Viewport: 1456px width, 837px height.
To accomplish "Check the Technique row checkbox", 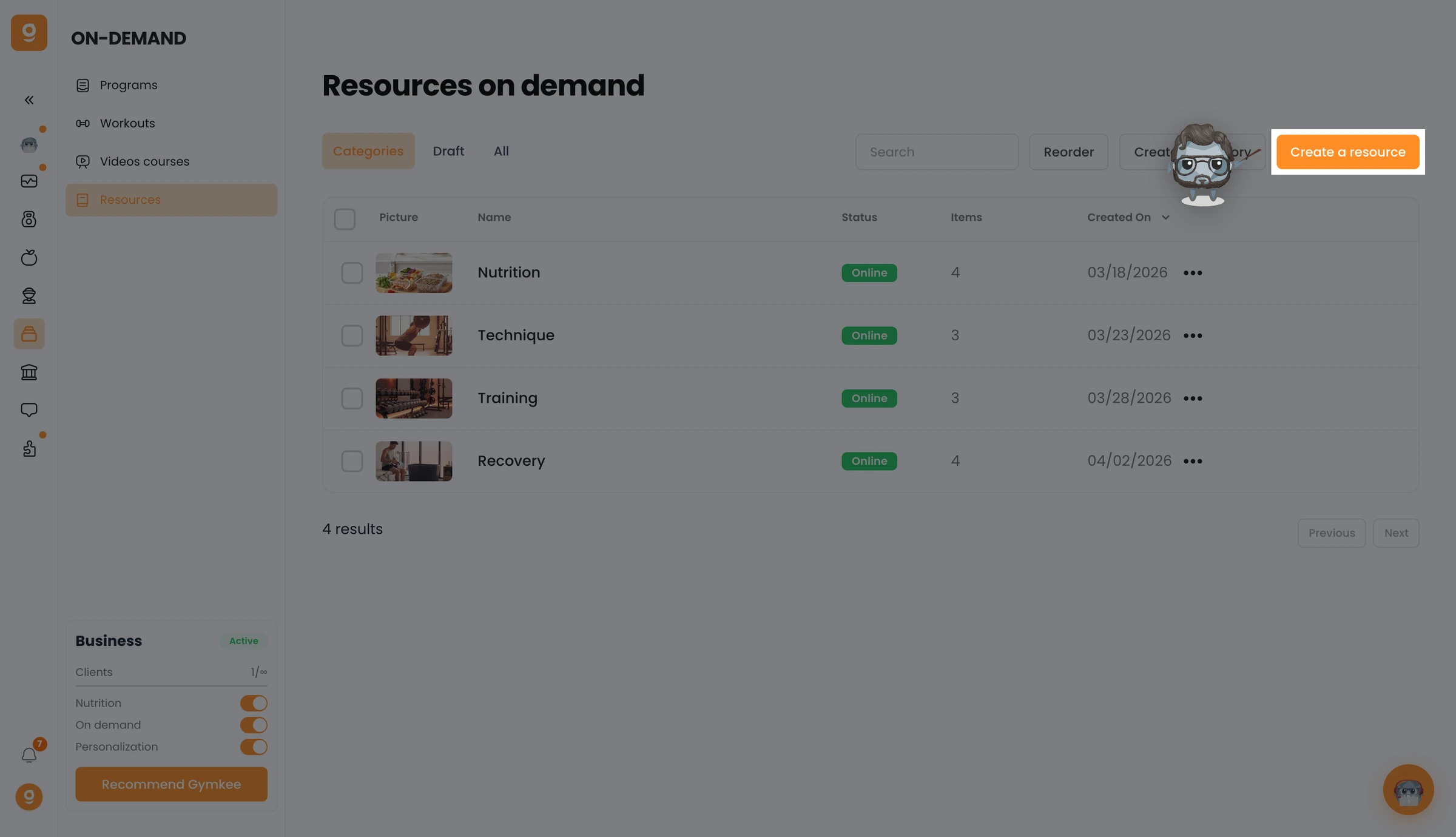I will 352,335.
